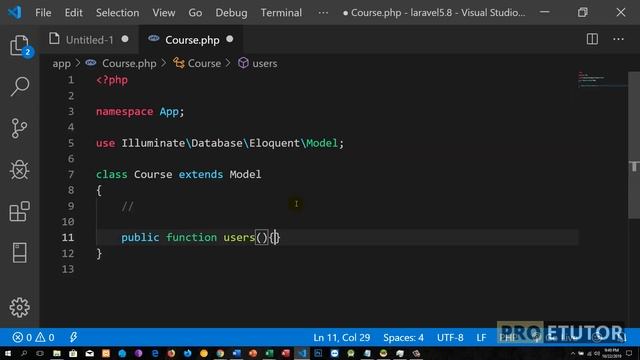The width and height of the screenshot is (640, 360).
Task: Click the comment slashes on line 9
Action: click(127, 206)
